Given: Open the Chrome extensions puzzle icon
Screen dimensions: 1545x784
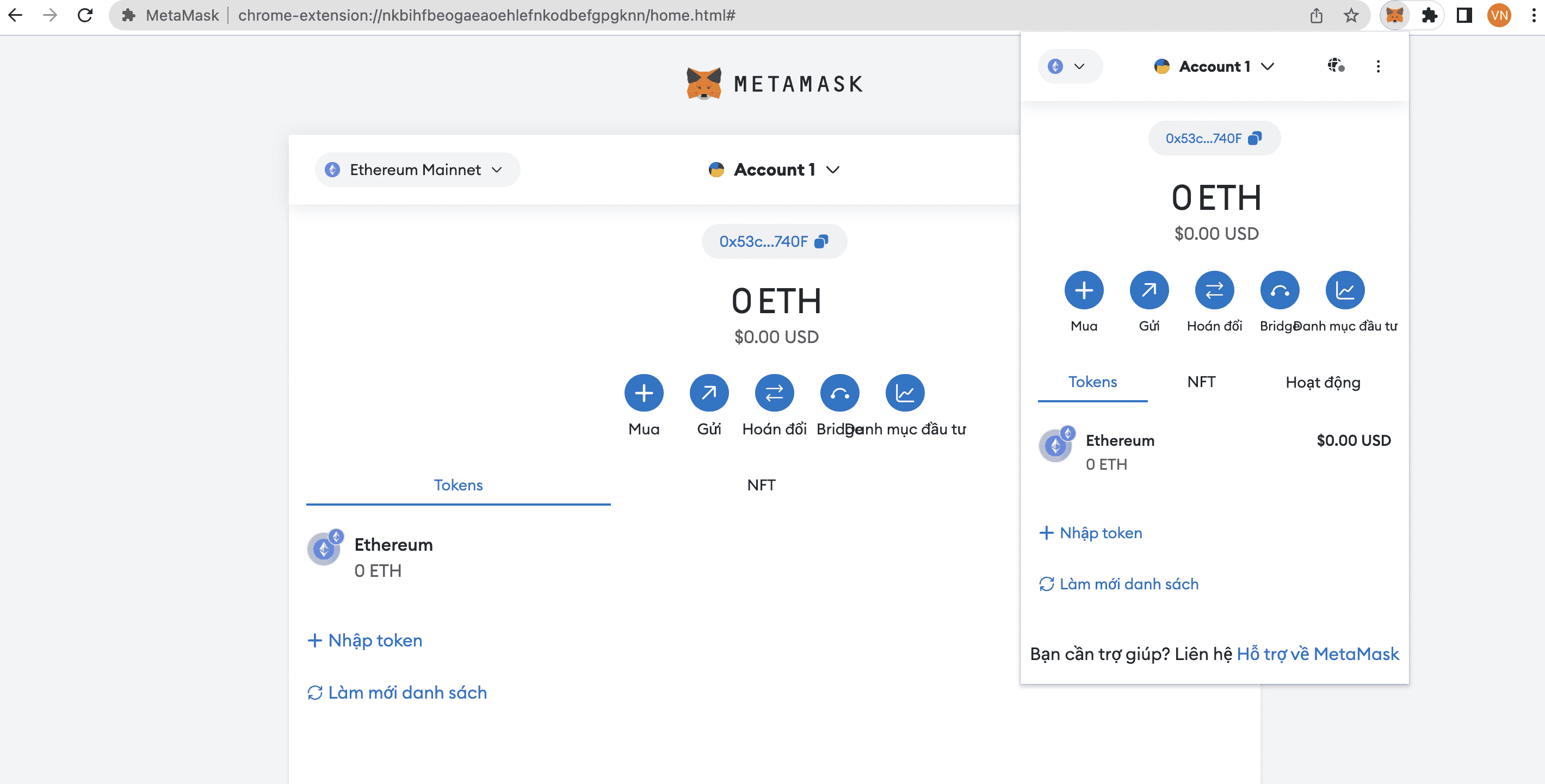Looking at the screenshot, I should pos(1429,16).
